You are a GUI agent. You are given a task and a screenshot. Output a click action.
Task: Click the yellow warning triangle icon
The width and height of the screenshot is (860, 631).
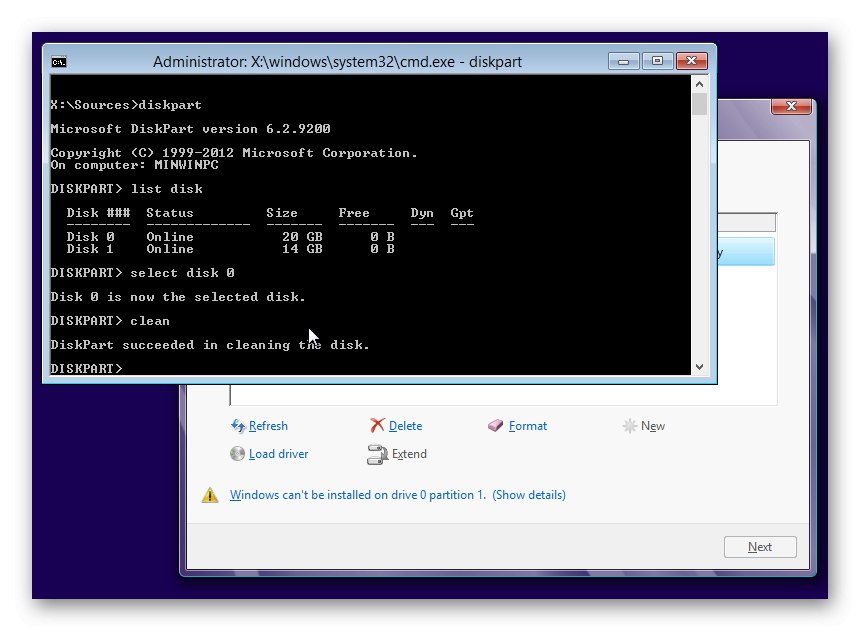pos(210,495)
